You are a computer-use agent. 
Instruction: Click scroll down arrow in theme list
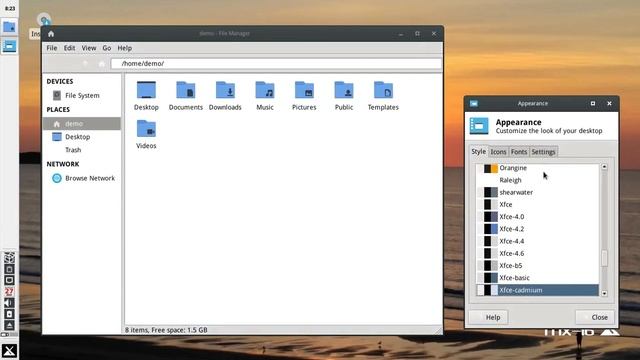604,293
